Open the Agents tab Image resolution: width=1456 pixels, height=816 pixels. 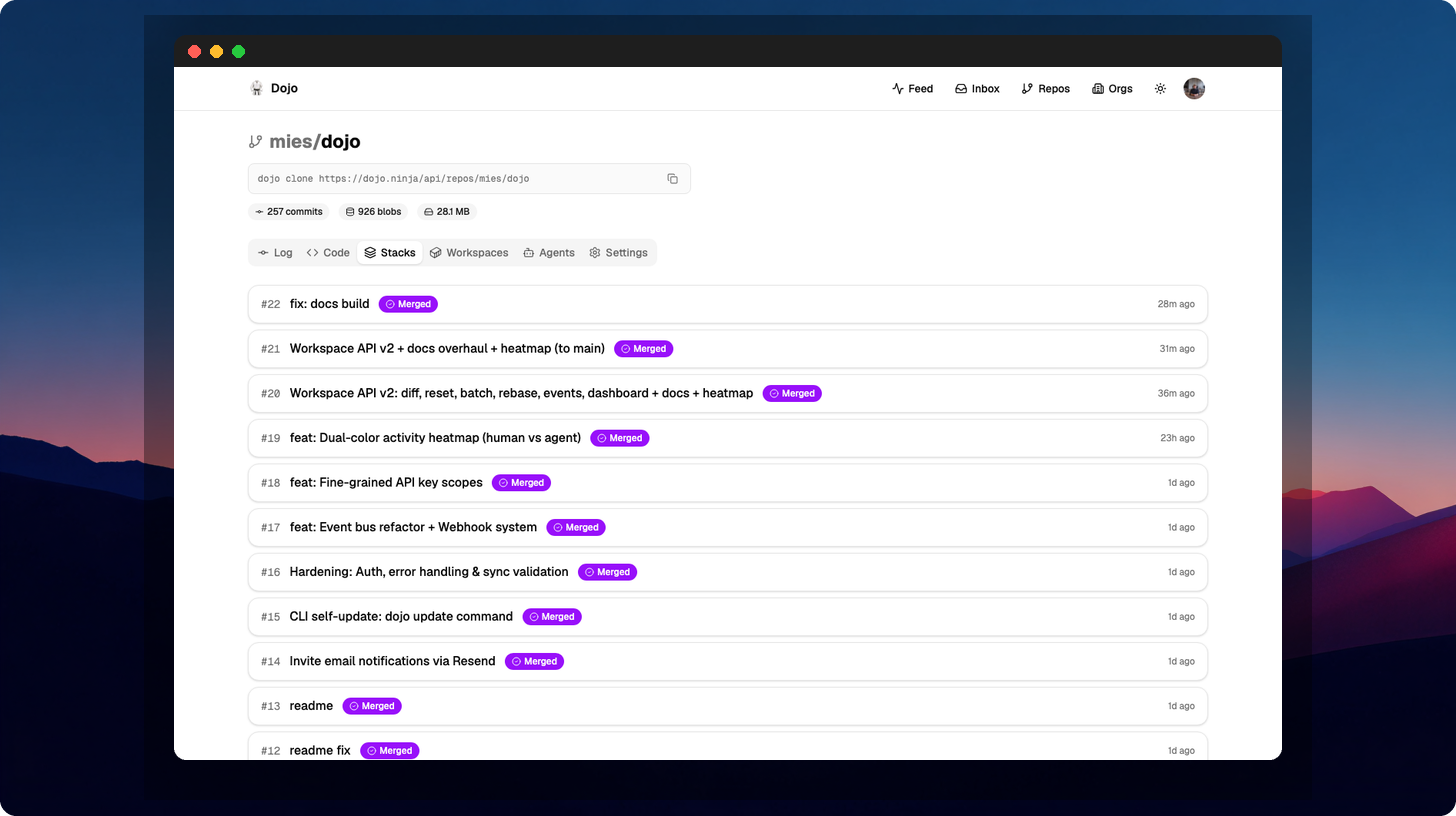(548, 252)
